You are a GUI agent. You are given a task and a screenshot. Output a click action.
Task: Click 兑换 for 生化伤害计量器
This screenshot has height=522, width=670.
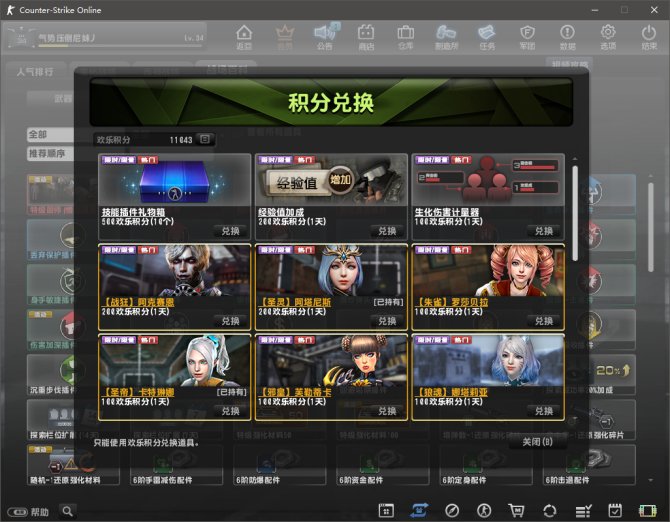click(544, 231)
